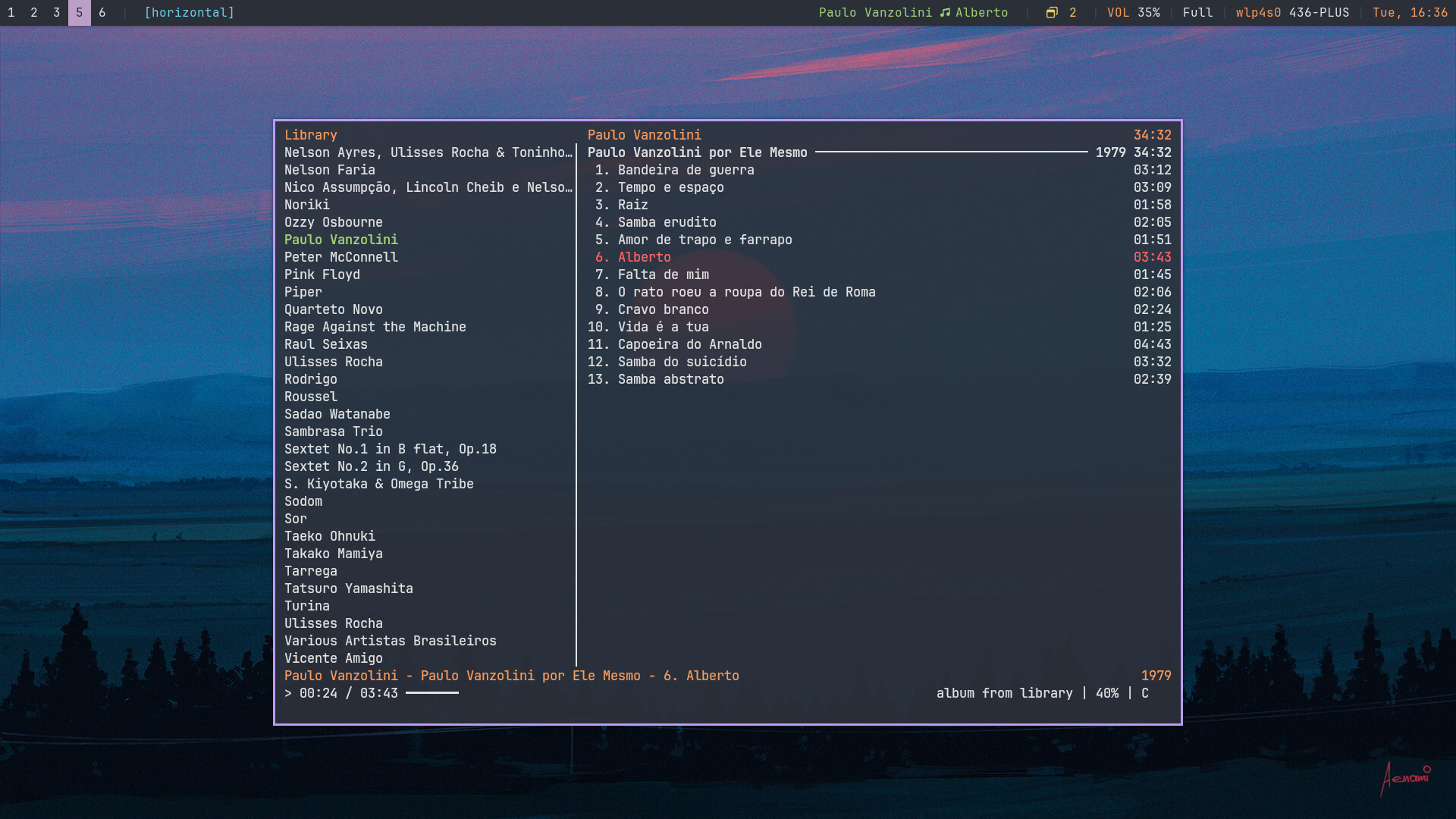Click the 'album from library' play mode status
The width and height of the screenshot is (1456, 819).
pyautogui.click(x=1005, y=693)
